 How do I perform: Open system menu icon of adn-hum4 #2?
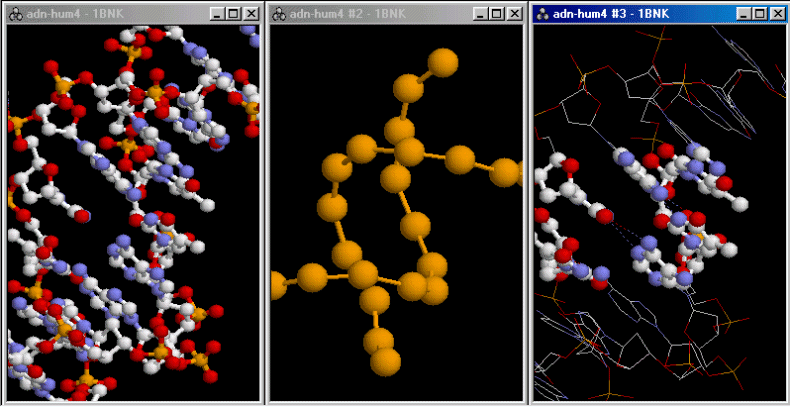coord(280,13)
